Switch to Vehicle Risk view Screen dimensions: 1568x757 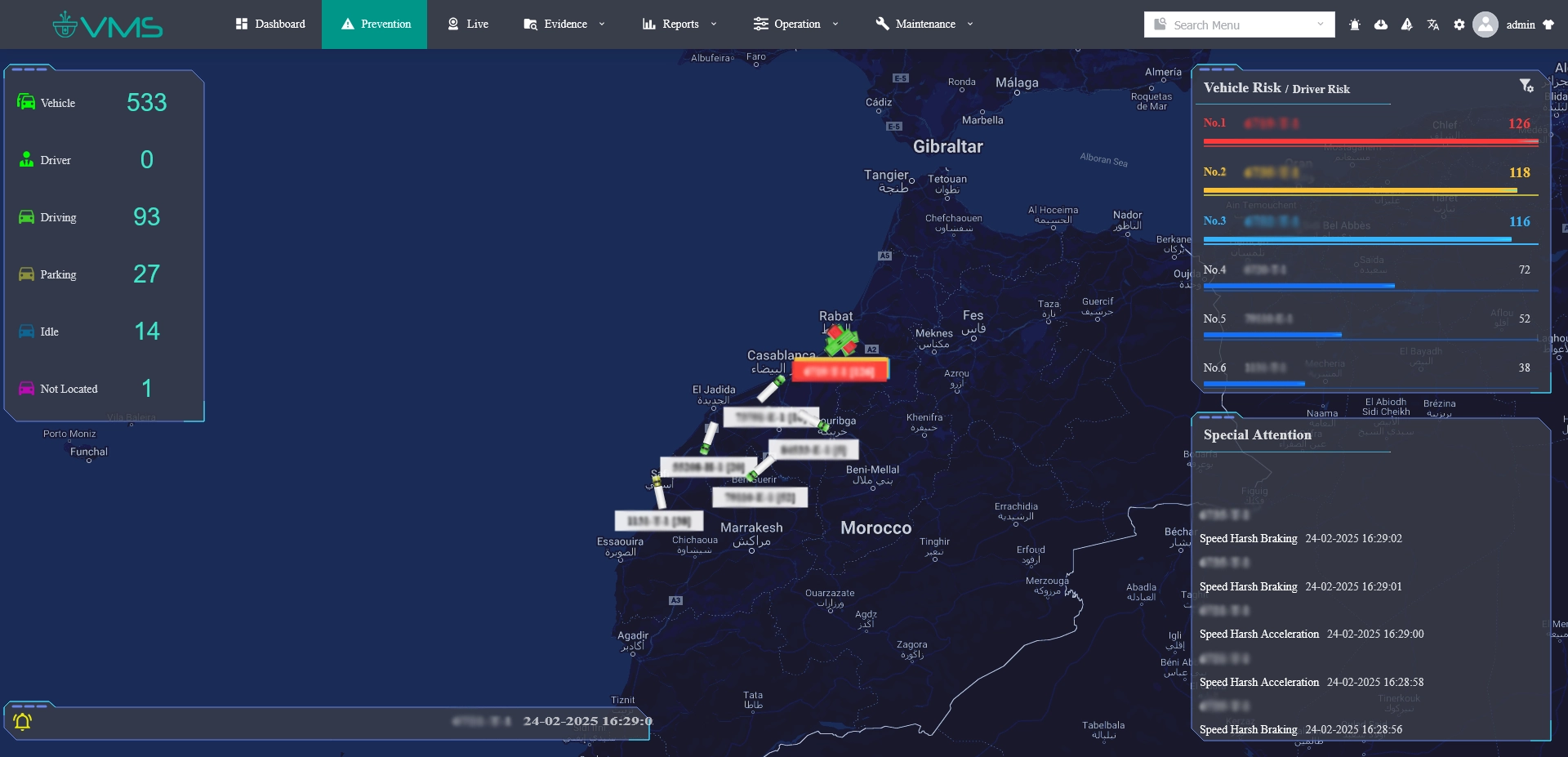click(x=1241, y=88)
